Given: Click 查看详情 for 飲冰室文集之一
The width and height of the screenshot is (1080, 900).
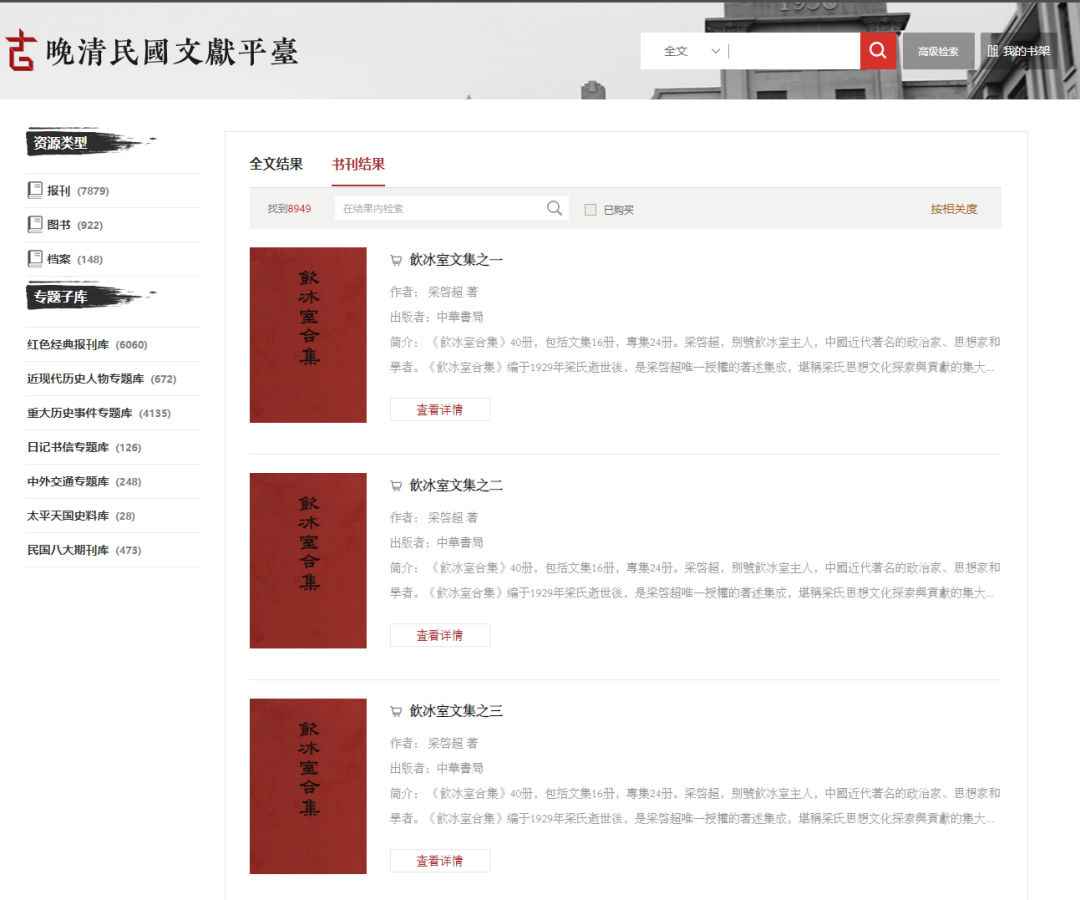Looking at the screenshot, I should [439, 410].
